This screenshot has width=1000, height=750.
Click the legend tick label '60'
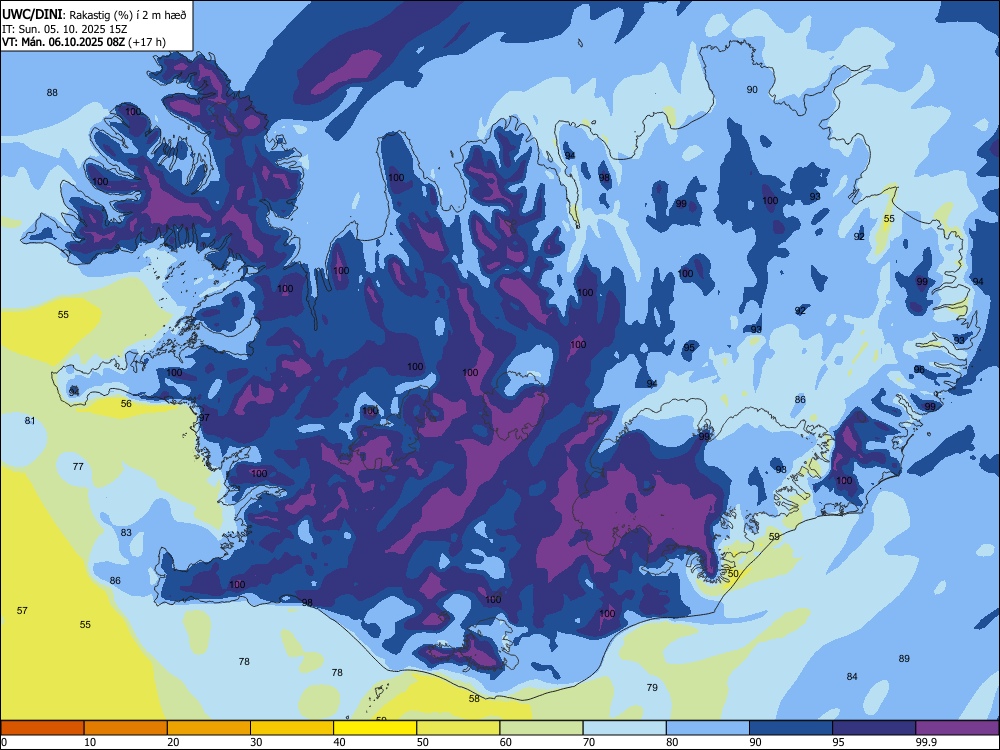click(506, 742)
